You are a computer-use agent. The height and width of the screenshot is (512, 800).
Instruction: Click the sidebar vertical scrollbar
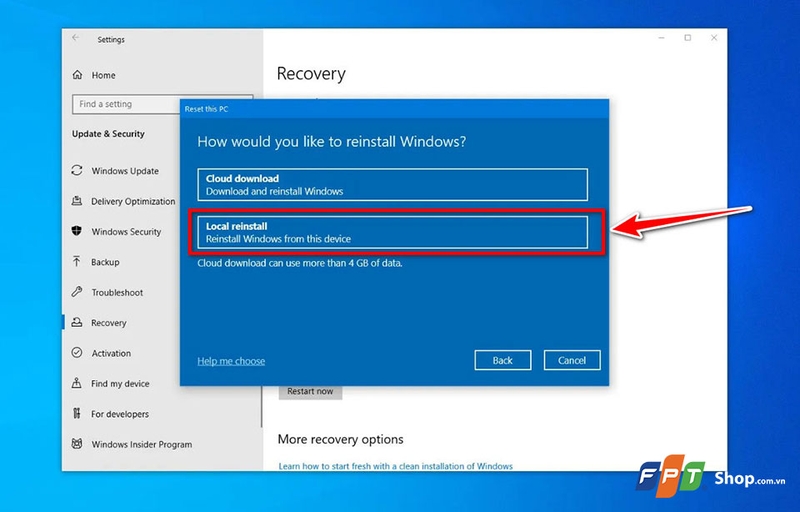262,406
